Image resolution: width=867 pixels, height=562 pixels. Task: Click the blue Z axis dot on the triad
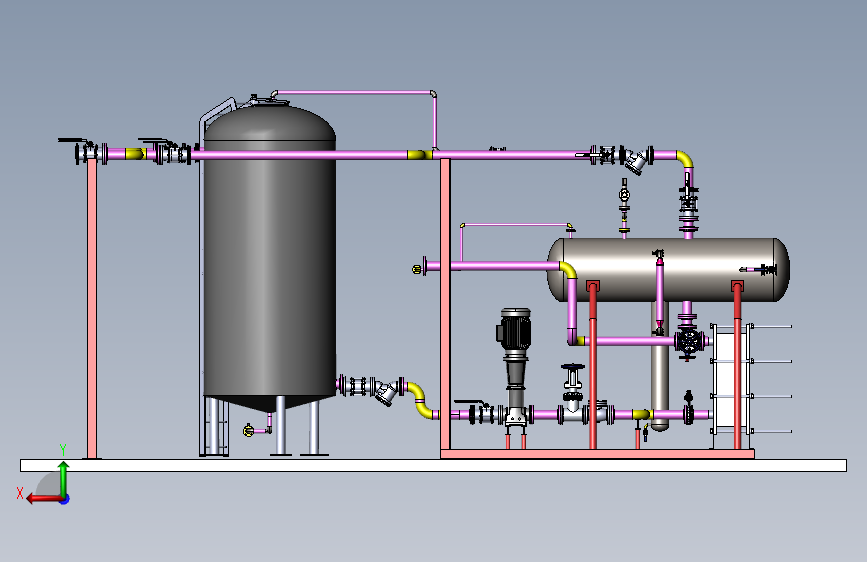[65, 499]
